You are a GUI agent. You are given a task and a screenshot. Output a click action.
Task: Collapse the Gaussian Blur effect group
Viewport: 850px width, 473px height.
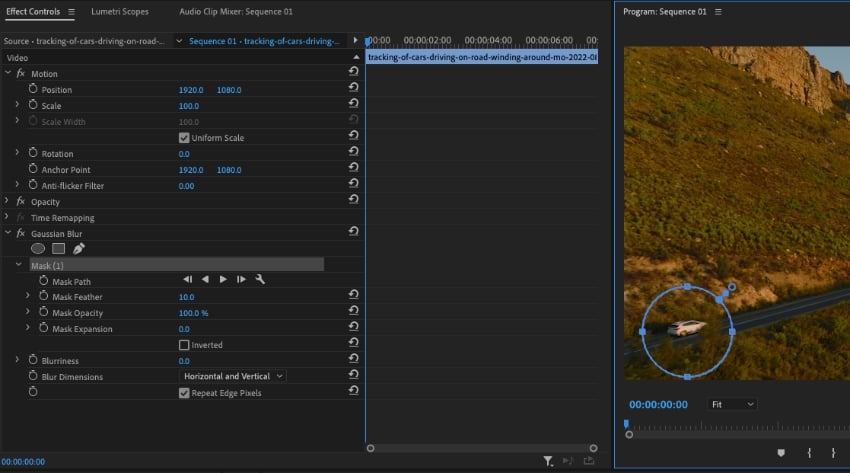click(8, 232)
